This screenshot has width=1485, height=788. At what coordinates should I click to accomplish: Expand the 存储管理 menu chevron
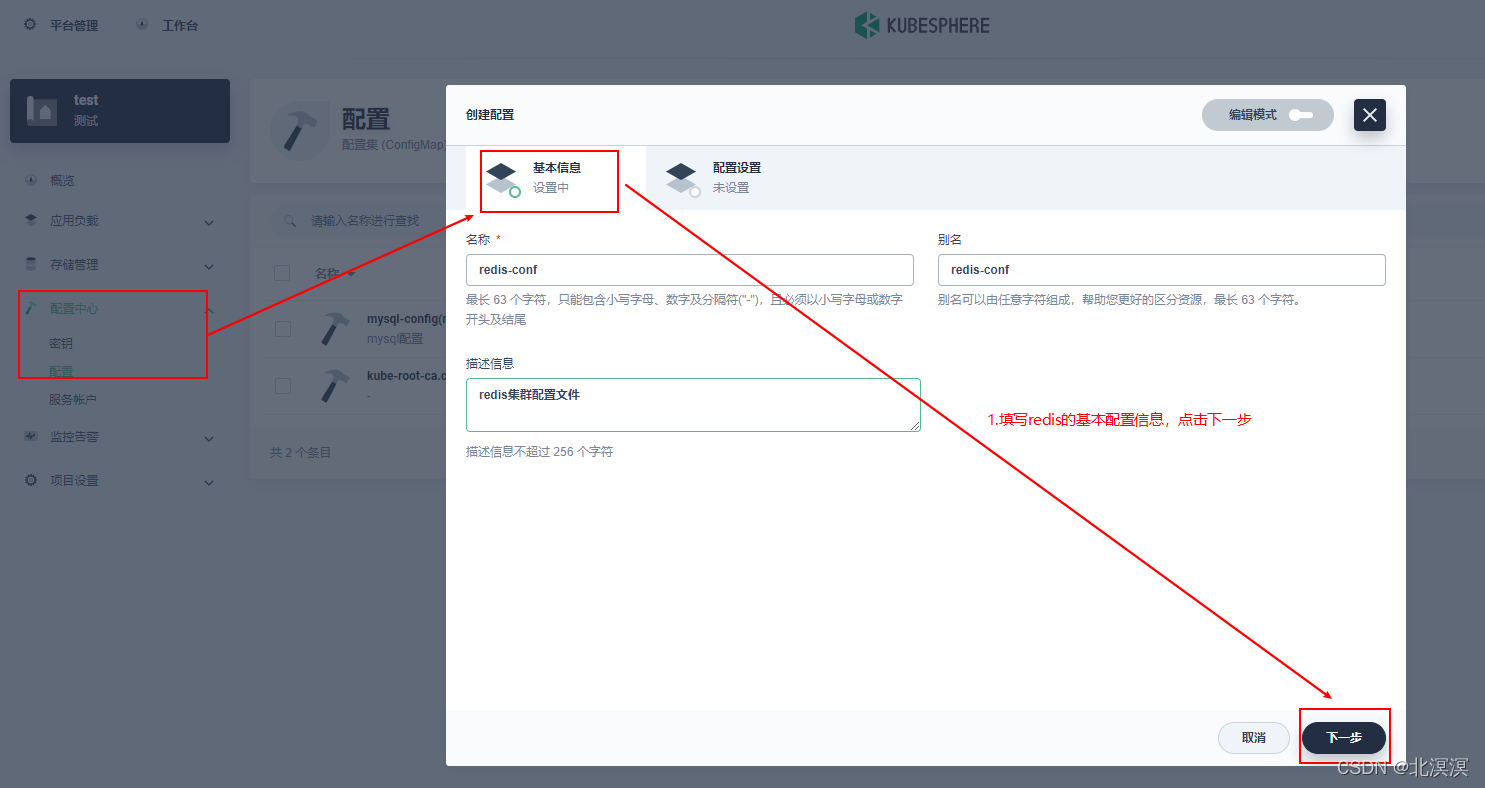209,266
